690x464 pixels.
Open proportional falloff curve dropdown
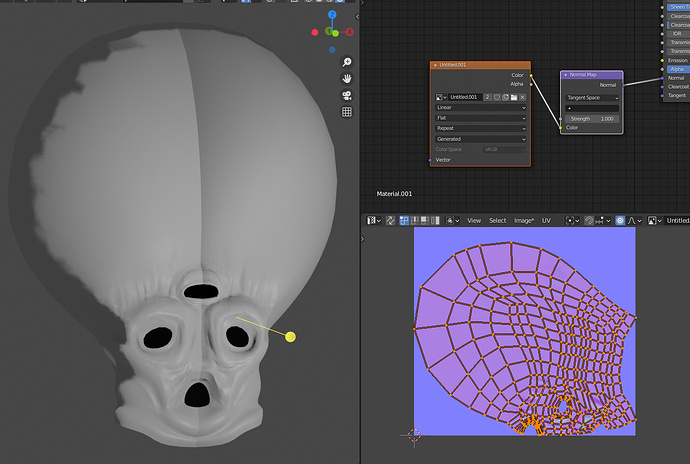click(634, 221)
